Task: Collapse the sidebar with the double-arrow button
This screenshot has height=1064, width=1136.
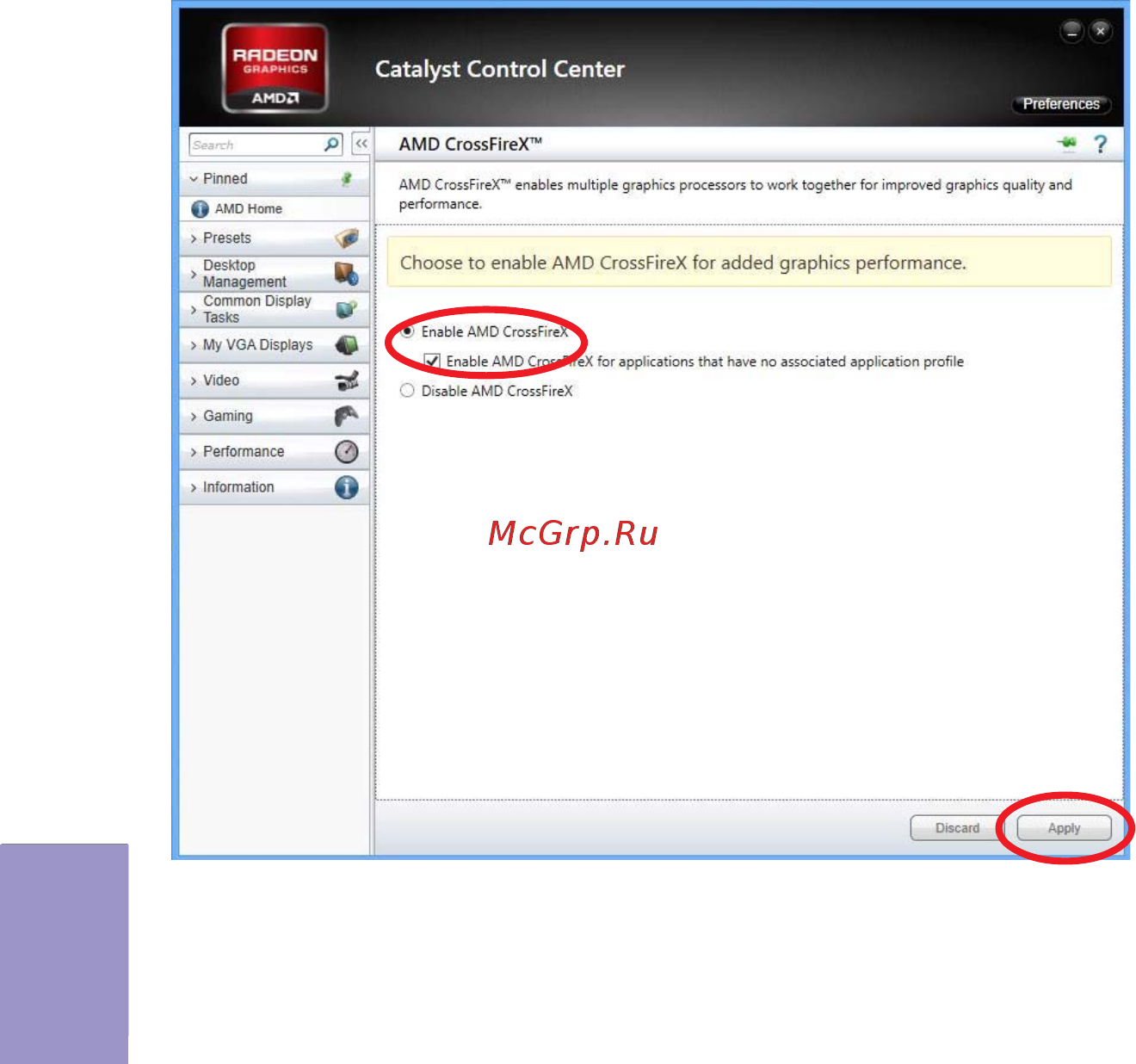Action: click(361, 144)
